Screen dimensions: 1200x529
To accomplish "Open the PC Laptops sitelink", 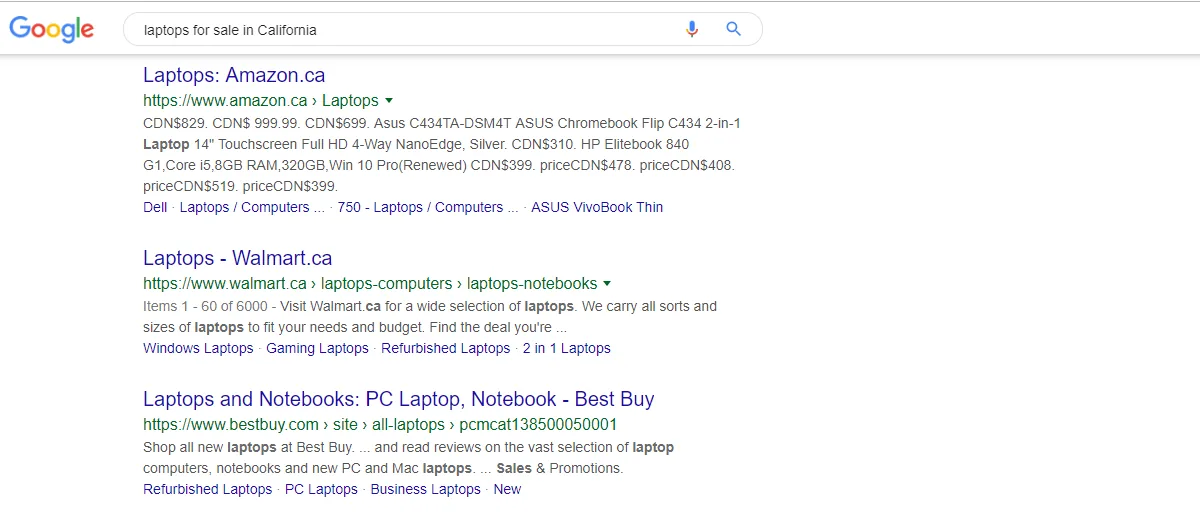I will (x=321, y=489).
